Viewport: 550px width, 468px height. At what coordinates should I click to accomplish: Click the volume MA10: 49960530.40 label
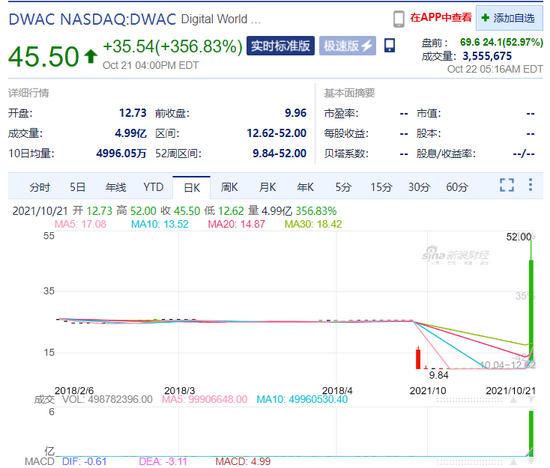coord(302,399)
